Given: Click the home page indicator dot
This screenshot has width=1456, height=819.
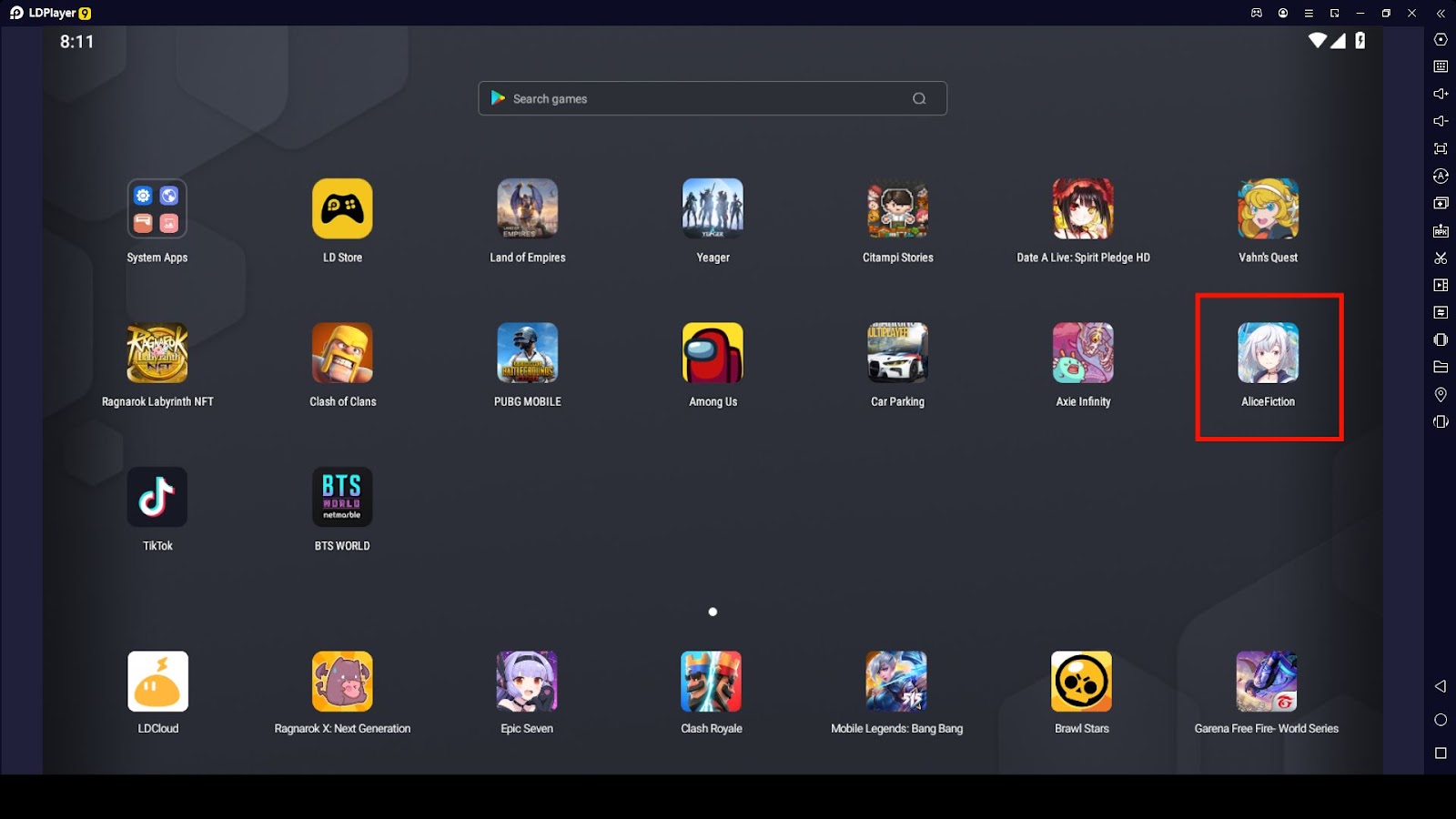Looking at the screenshot, I should point(713,612).
